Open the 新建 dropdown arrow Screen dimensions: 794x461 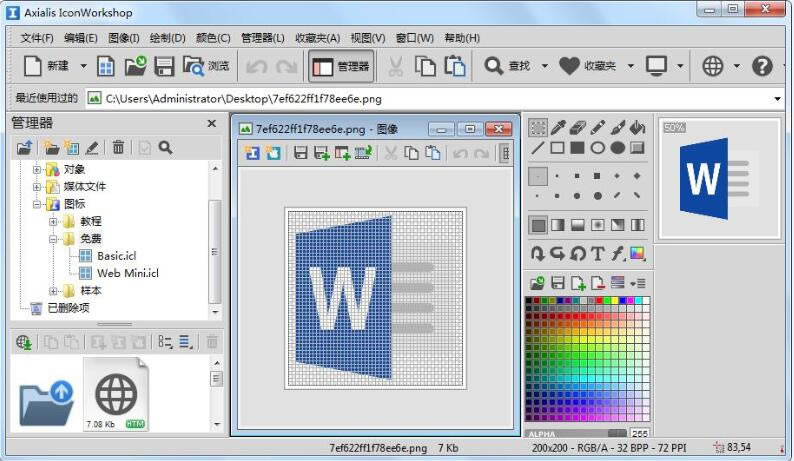[x=84, y=66]
